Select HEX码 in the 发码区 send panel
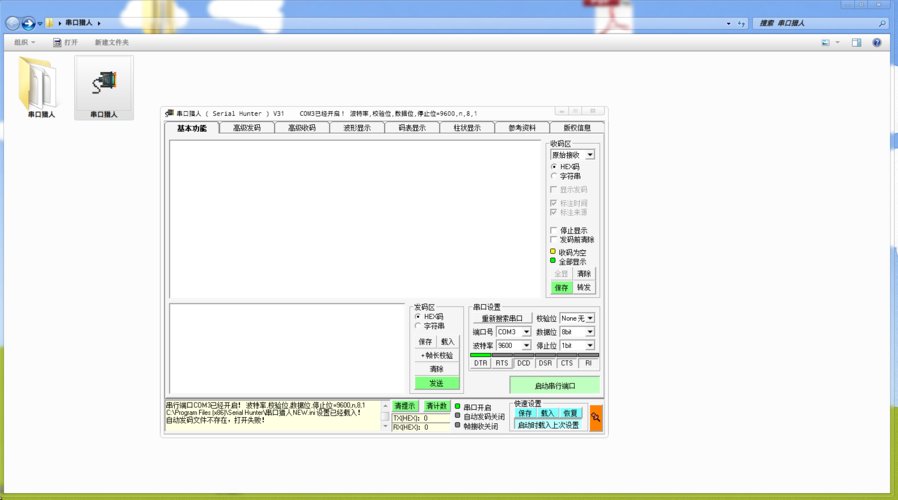Screen dimensions: 898x500 pyautogui.click(x=418, y=316)
